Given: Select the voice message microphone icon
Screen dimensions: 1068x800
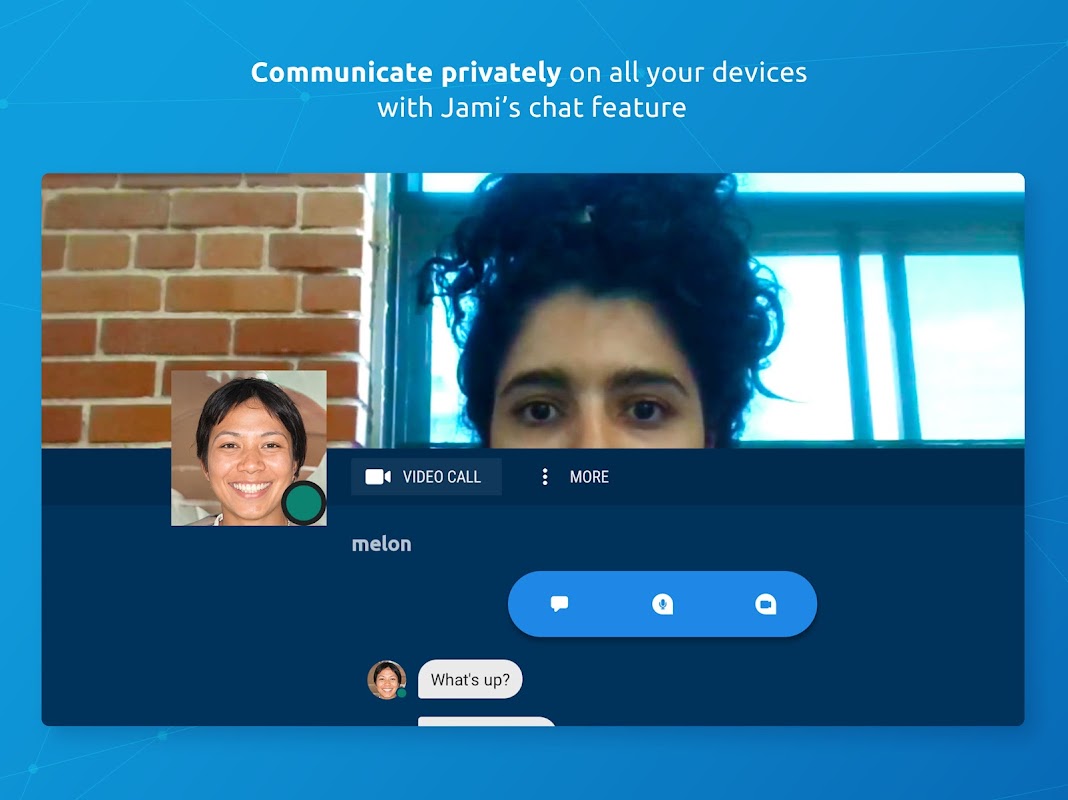Looking at the screenshot, I should tap(663, 603).
